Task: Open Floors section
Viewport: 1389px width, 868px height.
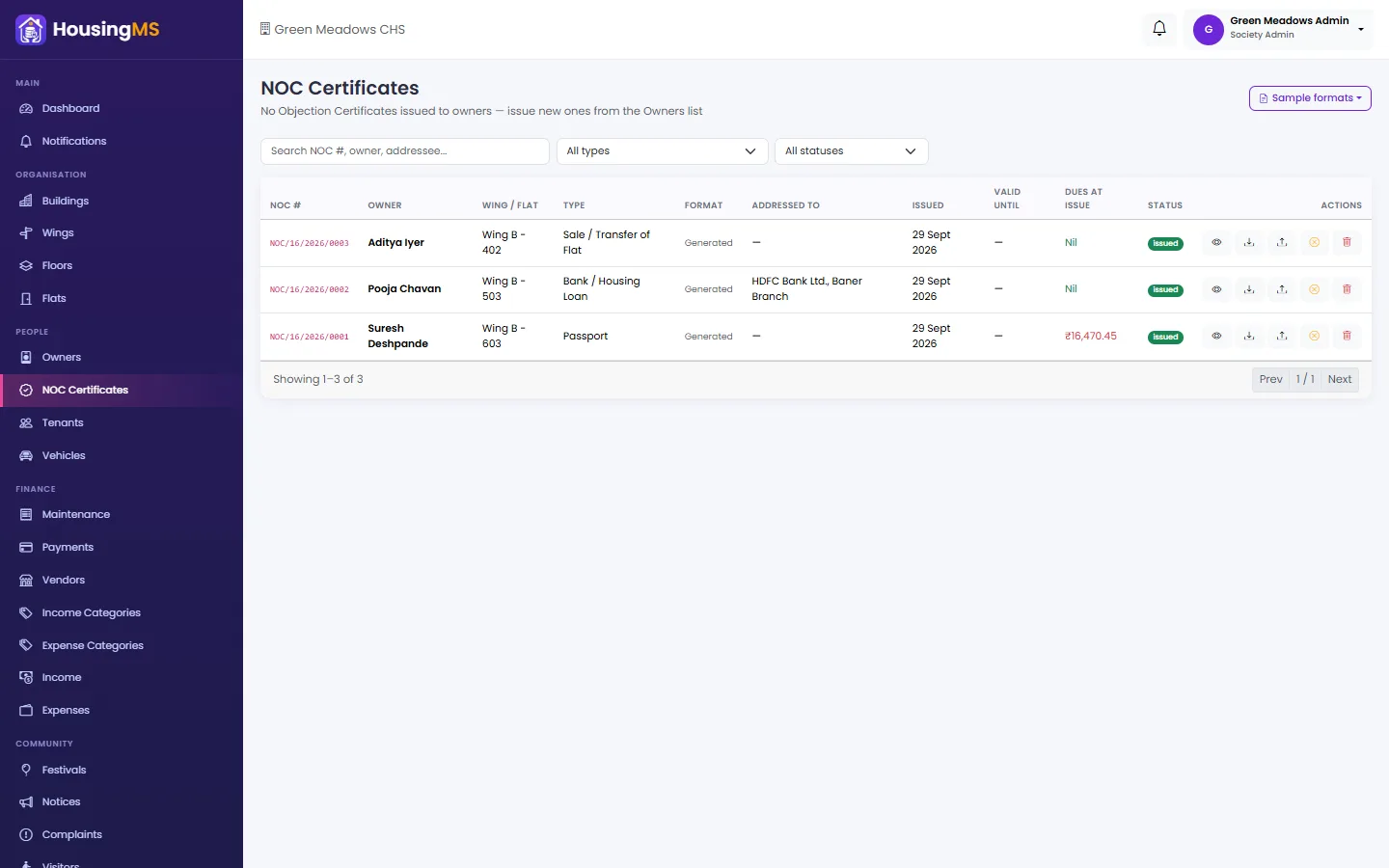Action: [122, 265]
